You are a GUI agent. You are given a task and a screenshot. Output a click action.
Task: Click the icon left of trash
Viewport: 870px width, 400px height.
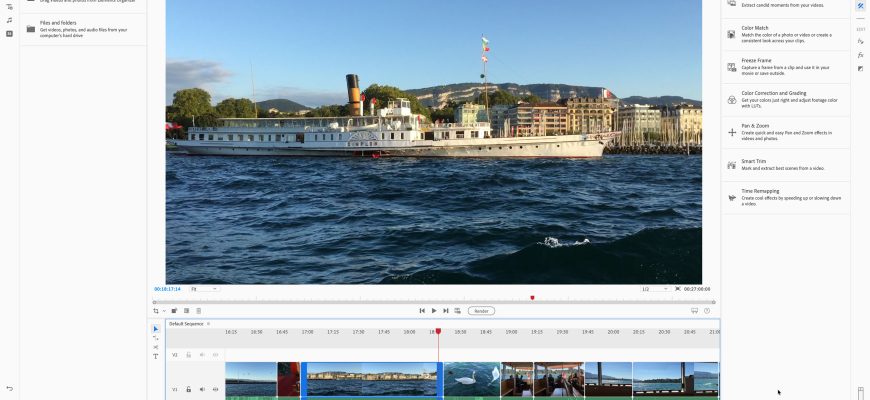(186, 311)
